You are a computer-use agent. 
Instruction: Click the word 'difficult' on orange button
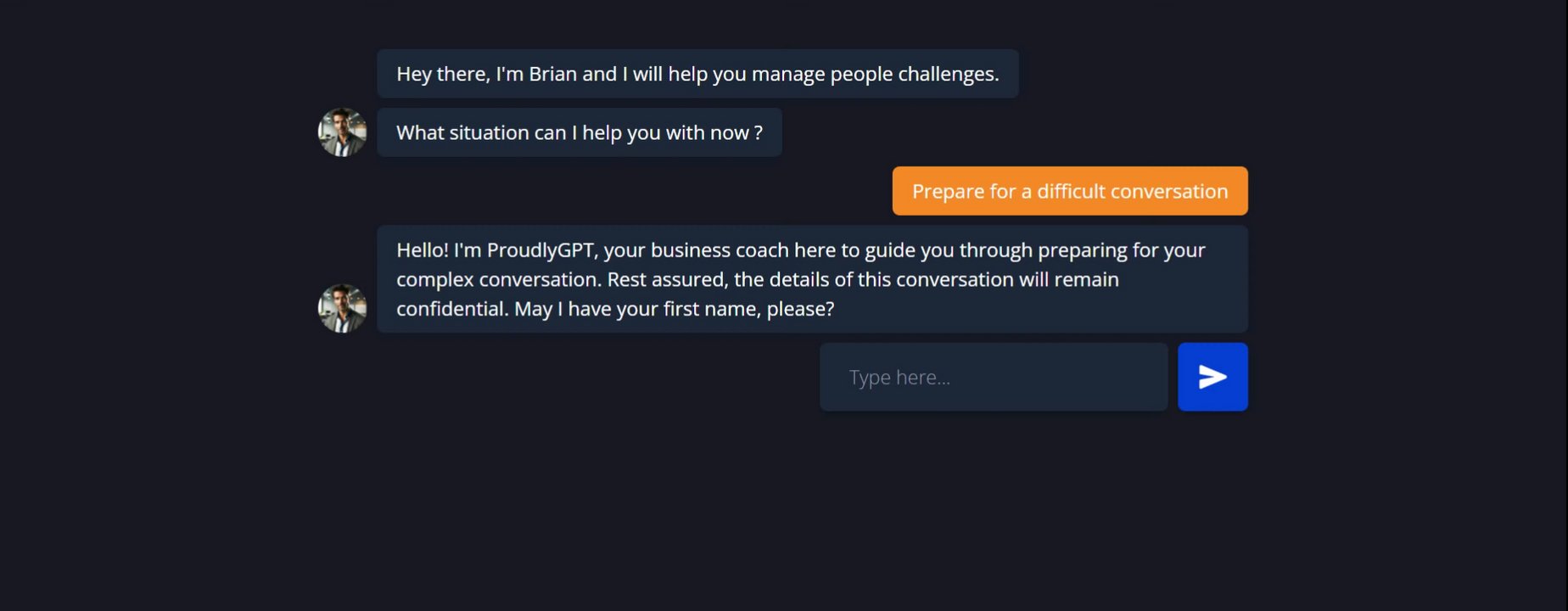pyautogui.click(x=1071, y=191)
